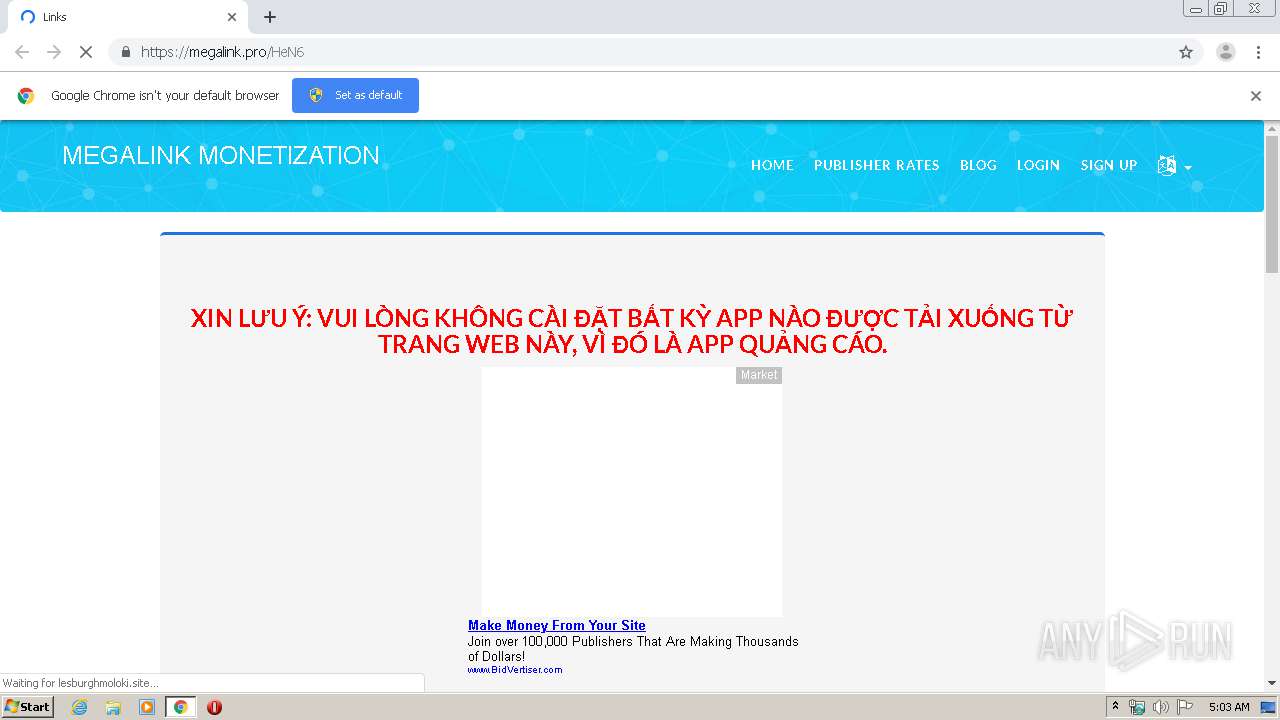Open Chrome three-dot menu
The width and height of the screenshot is (1280, 720).
1259,52
